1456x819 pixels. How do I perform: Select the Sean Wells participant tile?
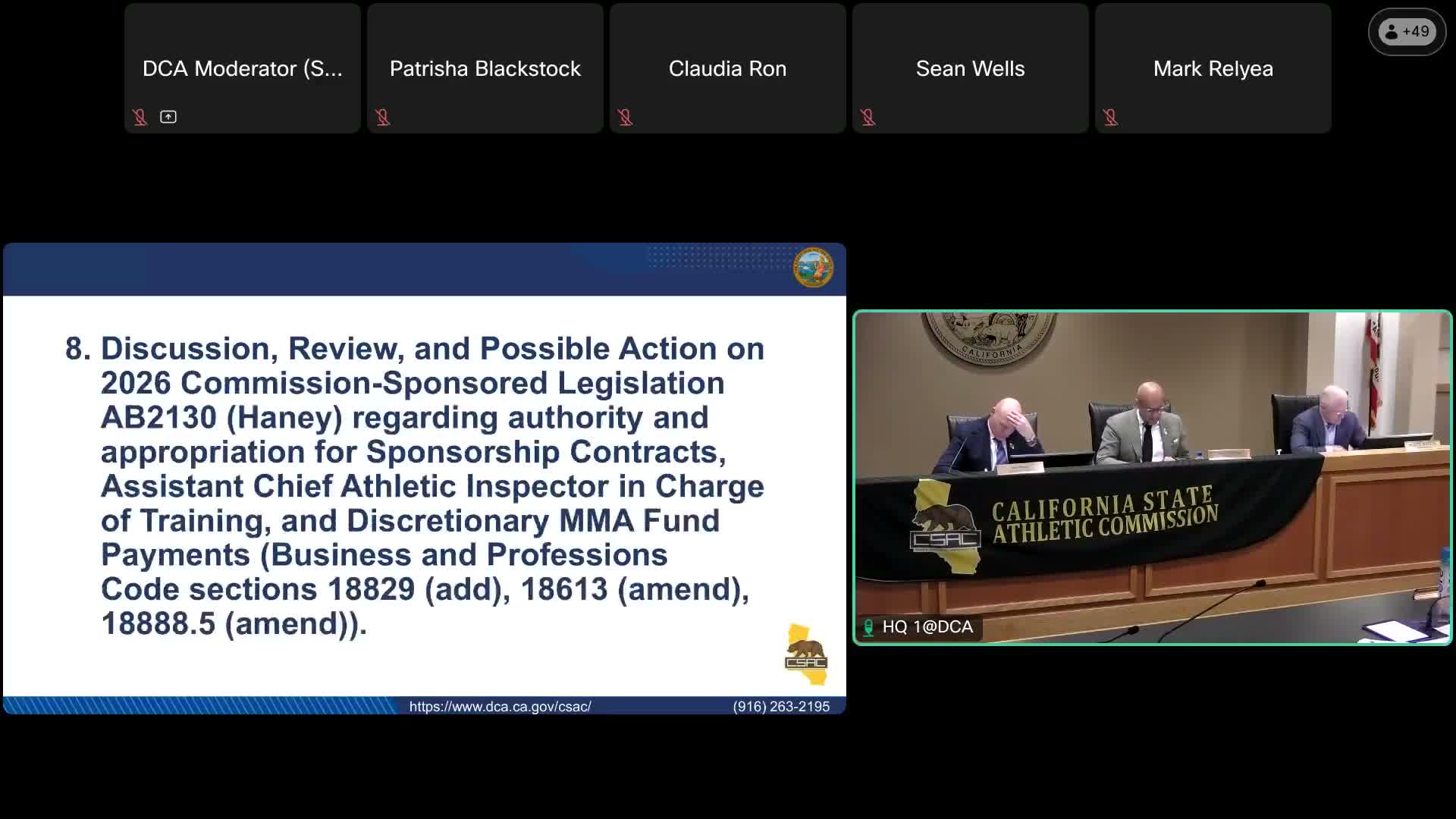click(x=970, y=68)
